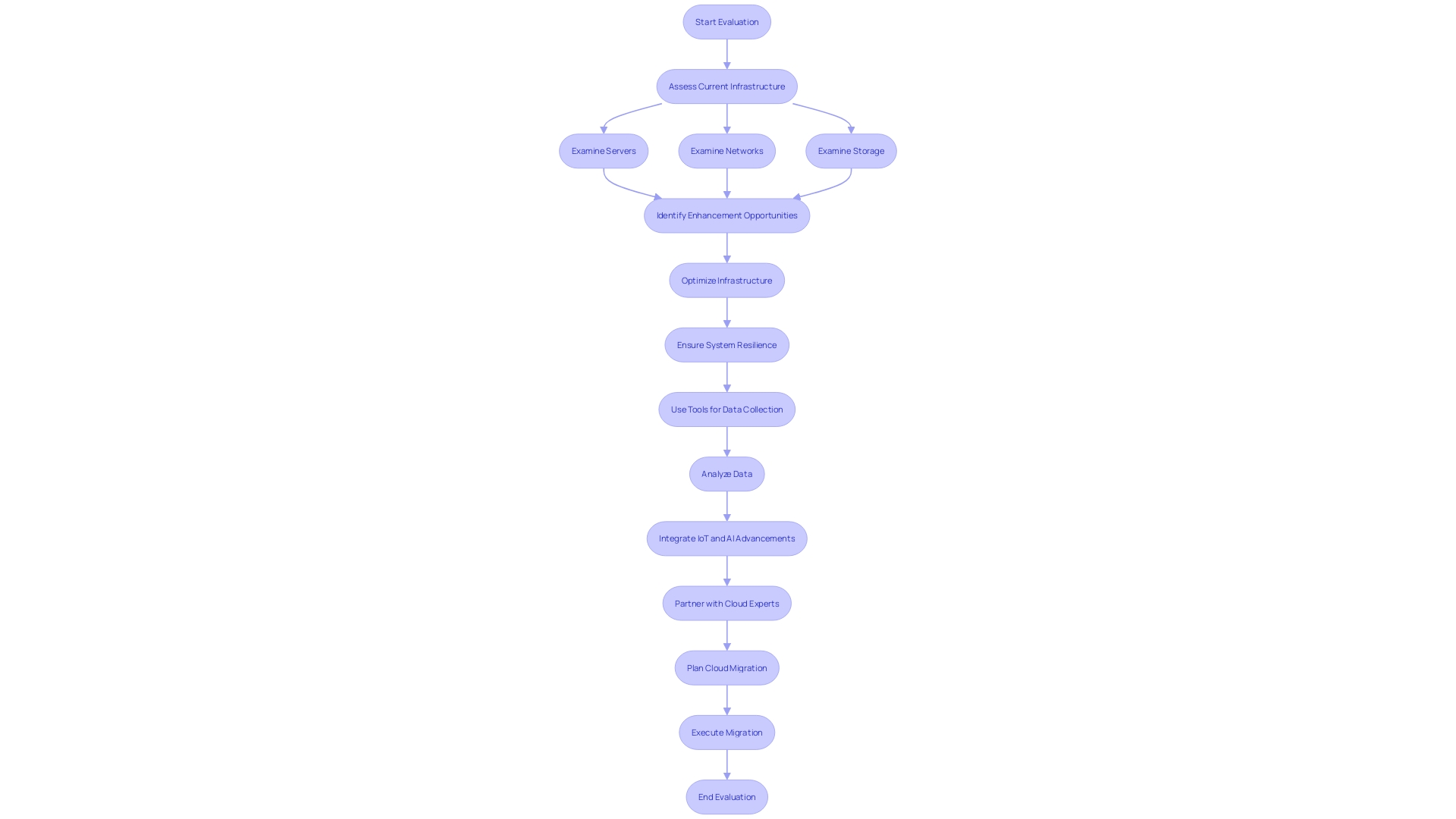Click the Ensure System Resilience button
The width and height of the screenshot is (1456, 819).
tap(727, 344)
